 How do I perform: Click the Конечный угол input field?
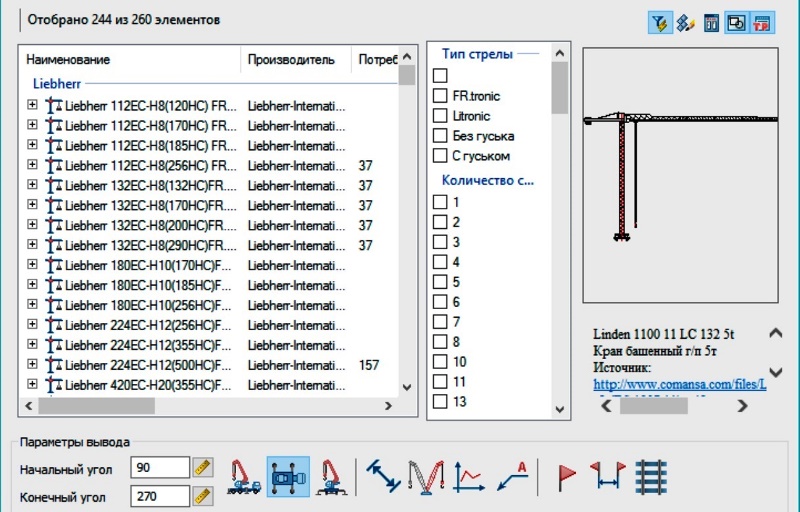160,496
